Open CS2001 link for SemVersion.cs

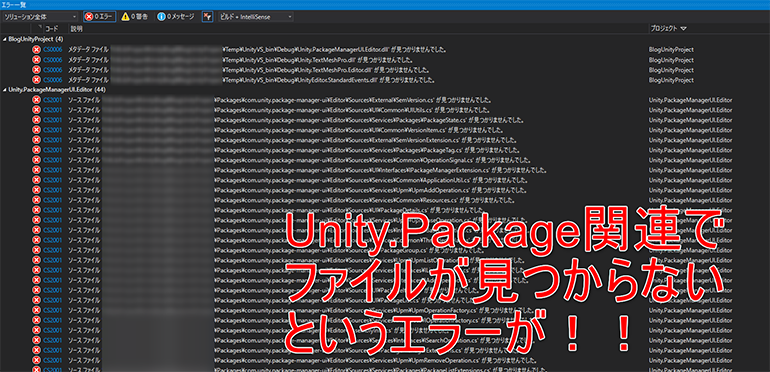53,100
